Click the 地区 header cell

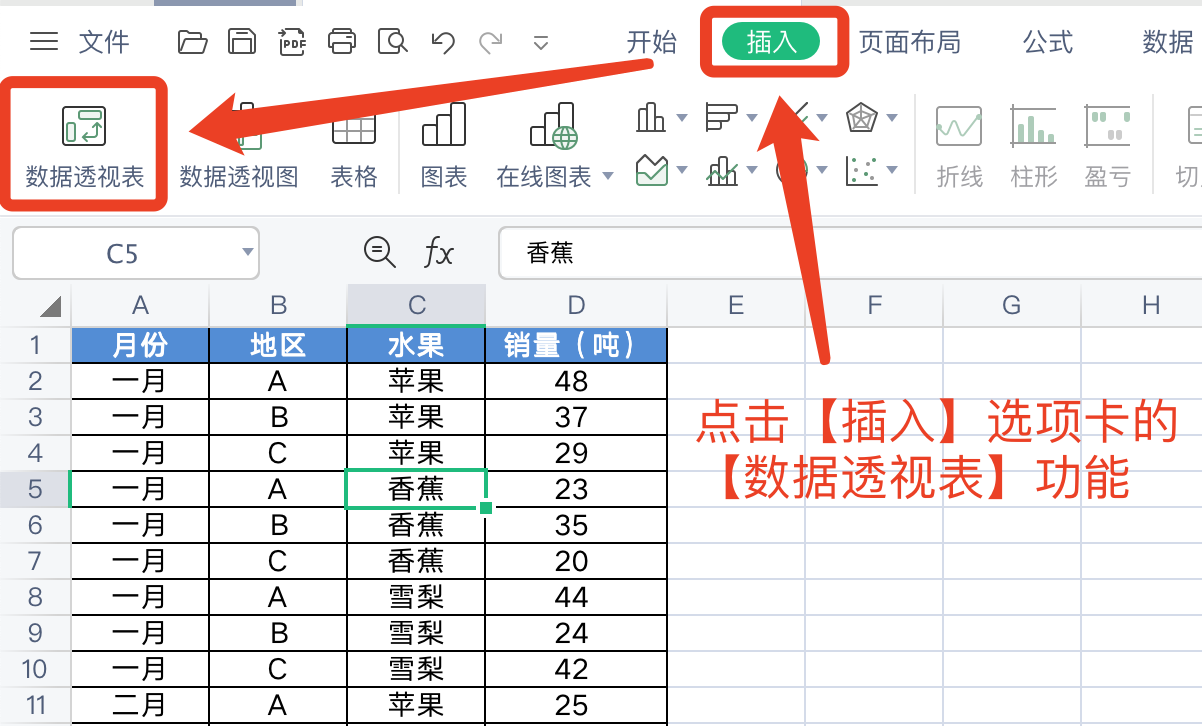point(278,345)
